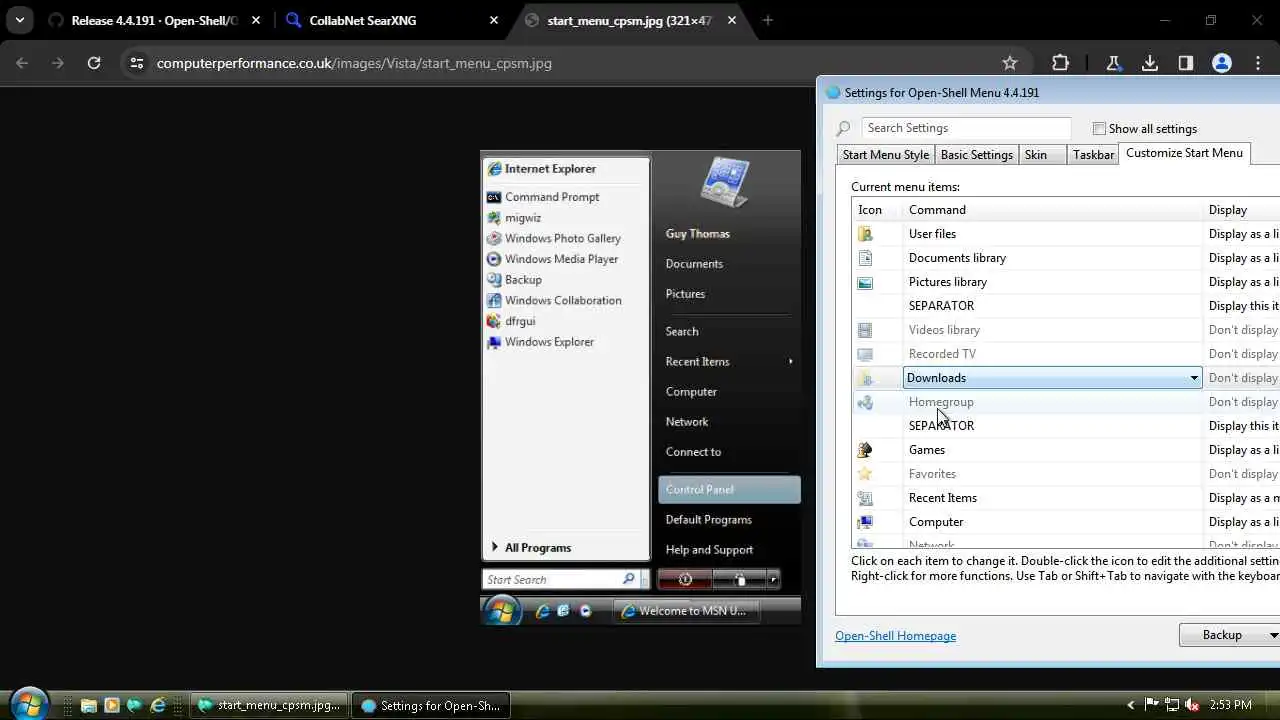Screen dimensions: 1280x720
Task: Close the start_menu_cpsm.jpg browser tab
Action: pos(730,20)
